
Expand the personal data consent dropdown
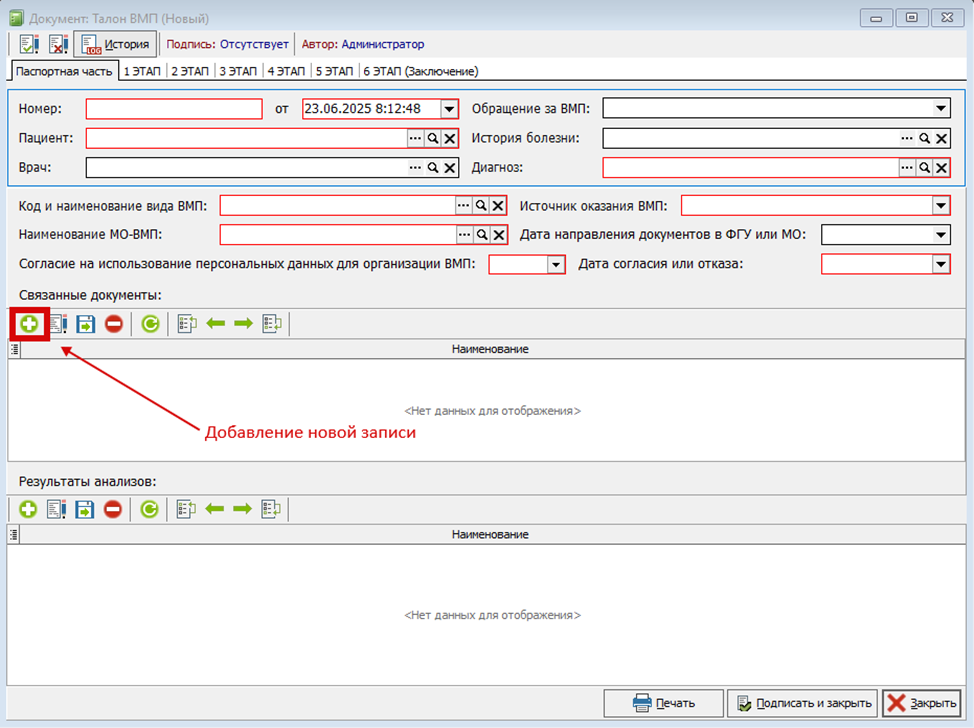click(557, 265)
